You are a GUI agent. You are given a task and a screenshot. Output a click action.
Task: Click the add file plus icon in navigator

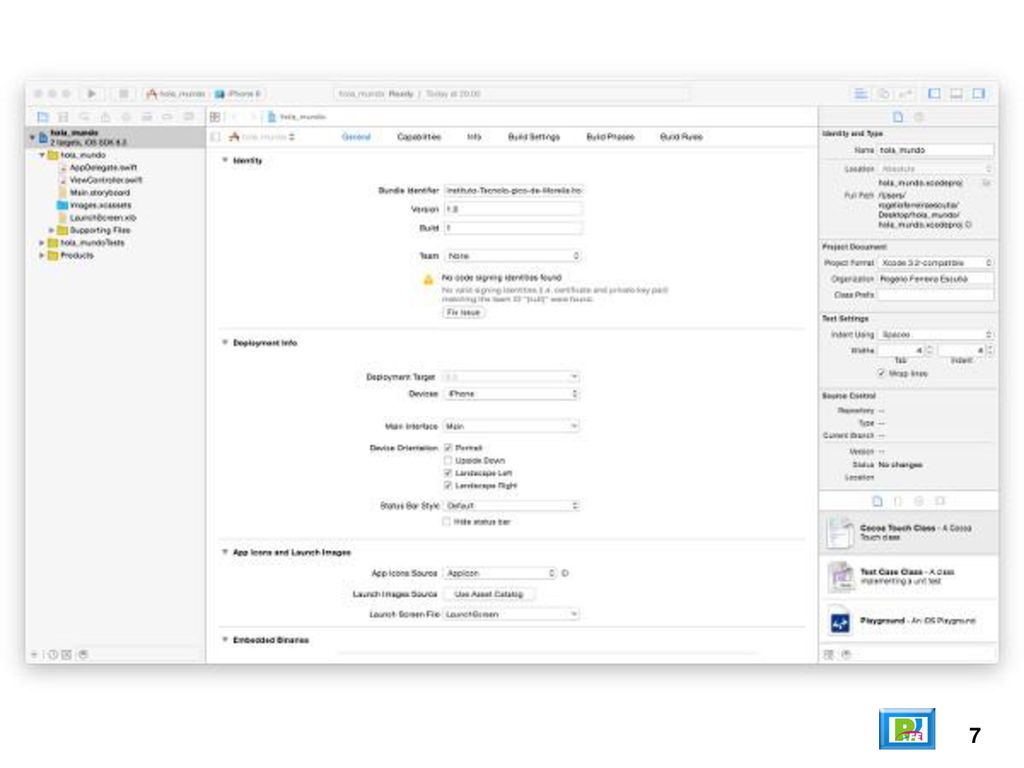[x=34, y=654]
